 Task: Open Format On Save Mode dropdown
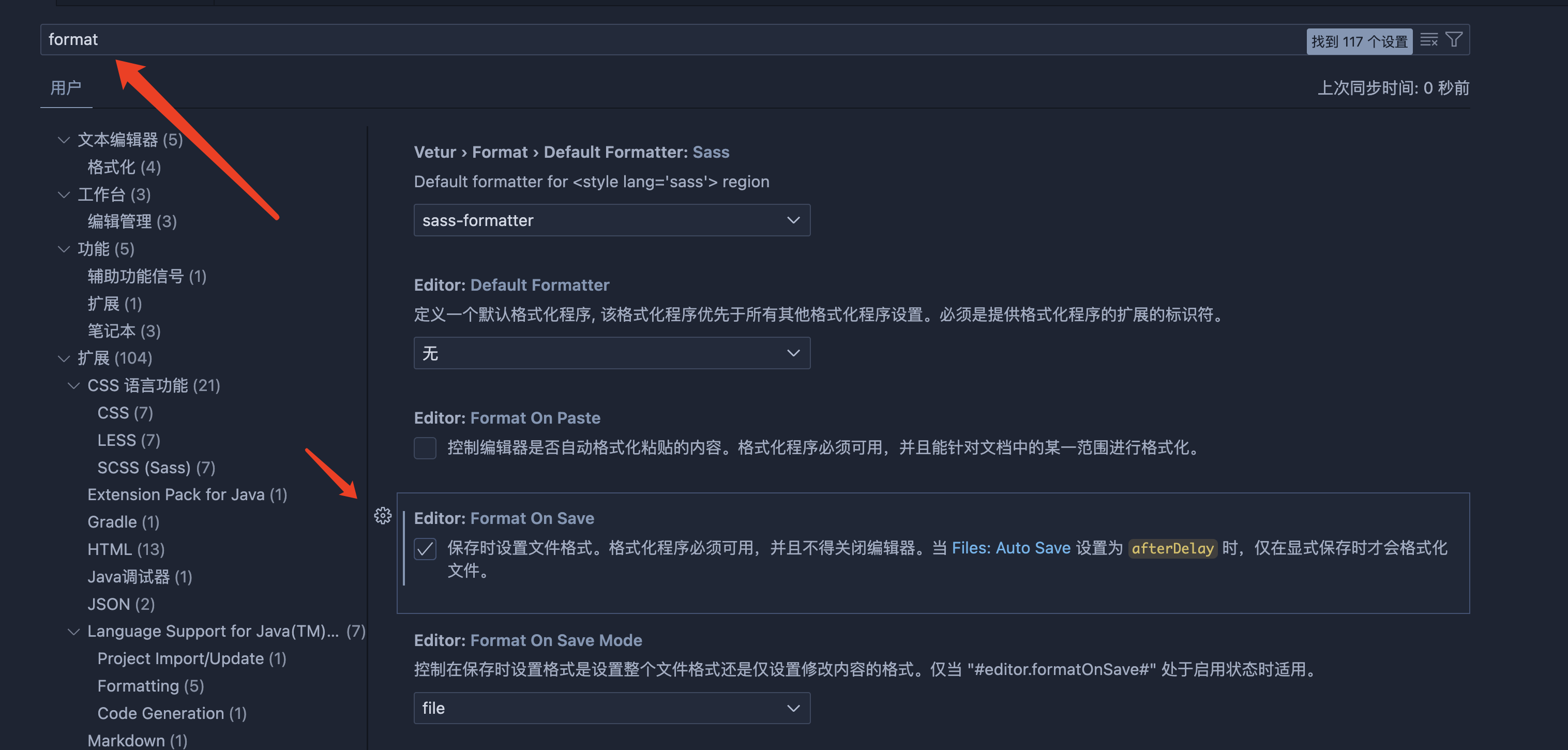coord(611,708)
